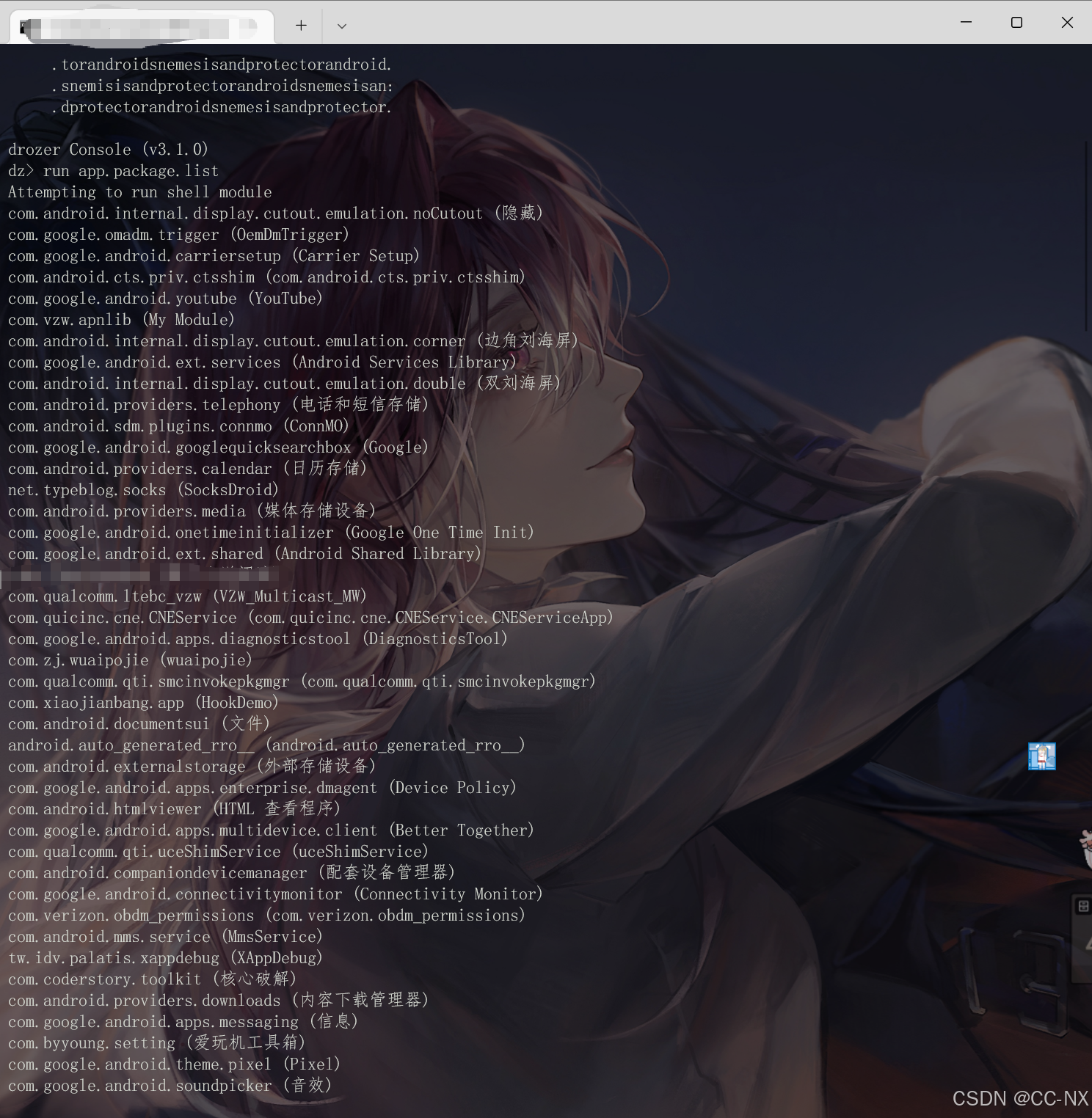Click the com.google.android.youtube package line

point(166,299)
